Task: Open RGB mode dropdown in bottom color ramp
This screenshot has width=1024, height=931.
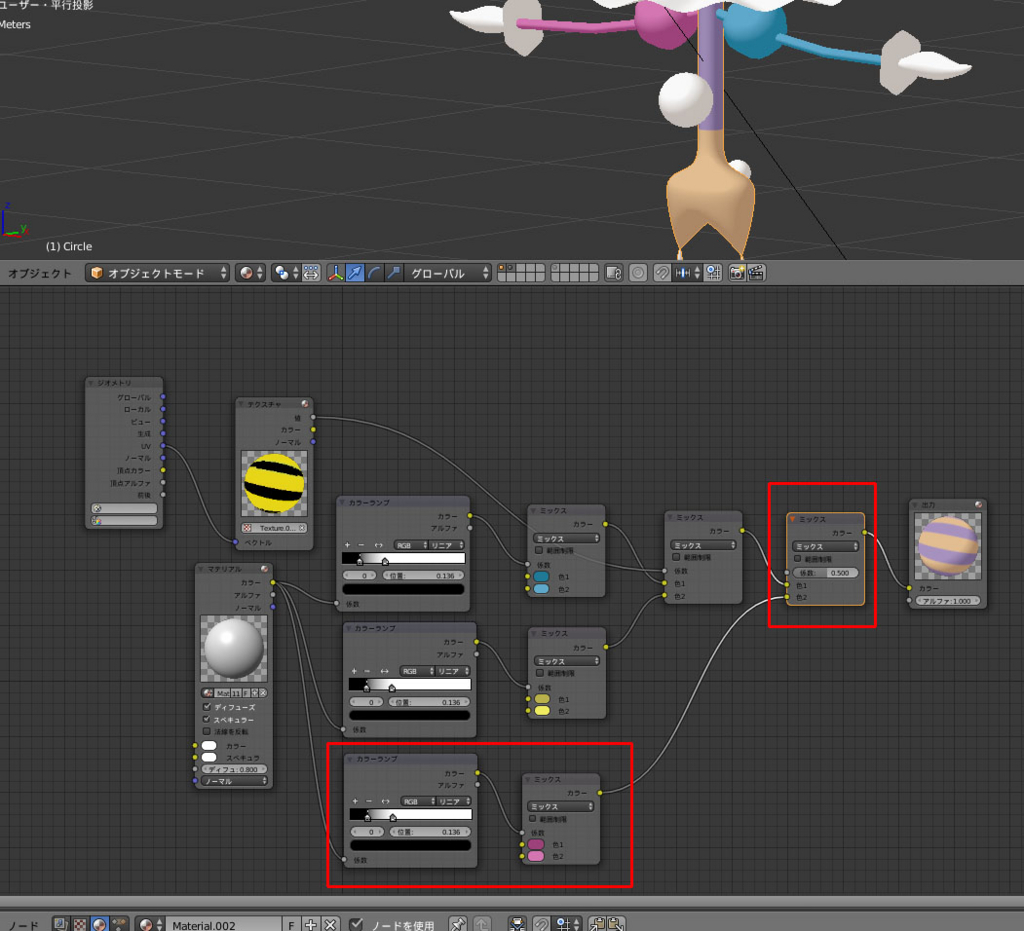Action: 417,801
